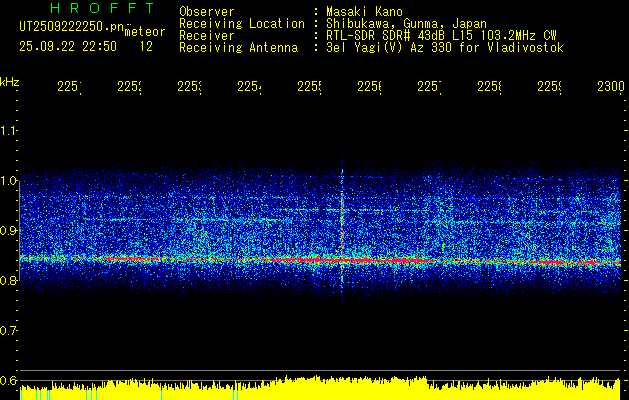Image resolution: width=629 pixels, height=400 pixels.
Task: Click the 2253 time axis label
Action: [x=189, y=86]
